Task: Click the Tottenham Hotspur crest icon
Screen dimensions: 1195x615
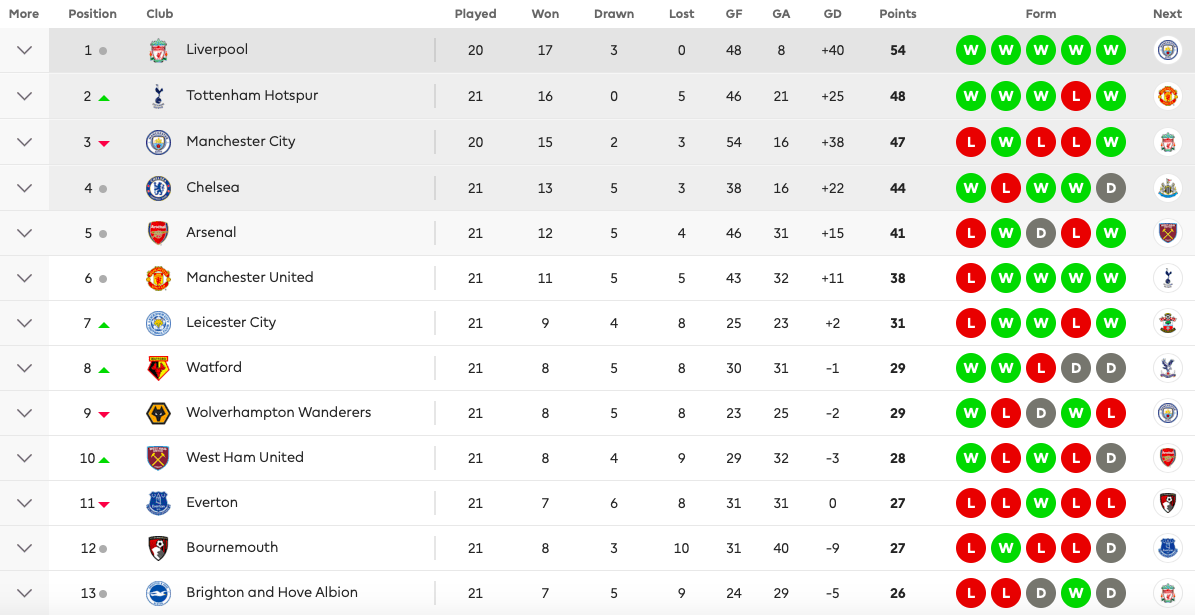Action: coord(159,96)
